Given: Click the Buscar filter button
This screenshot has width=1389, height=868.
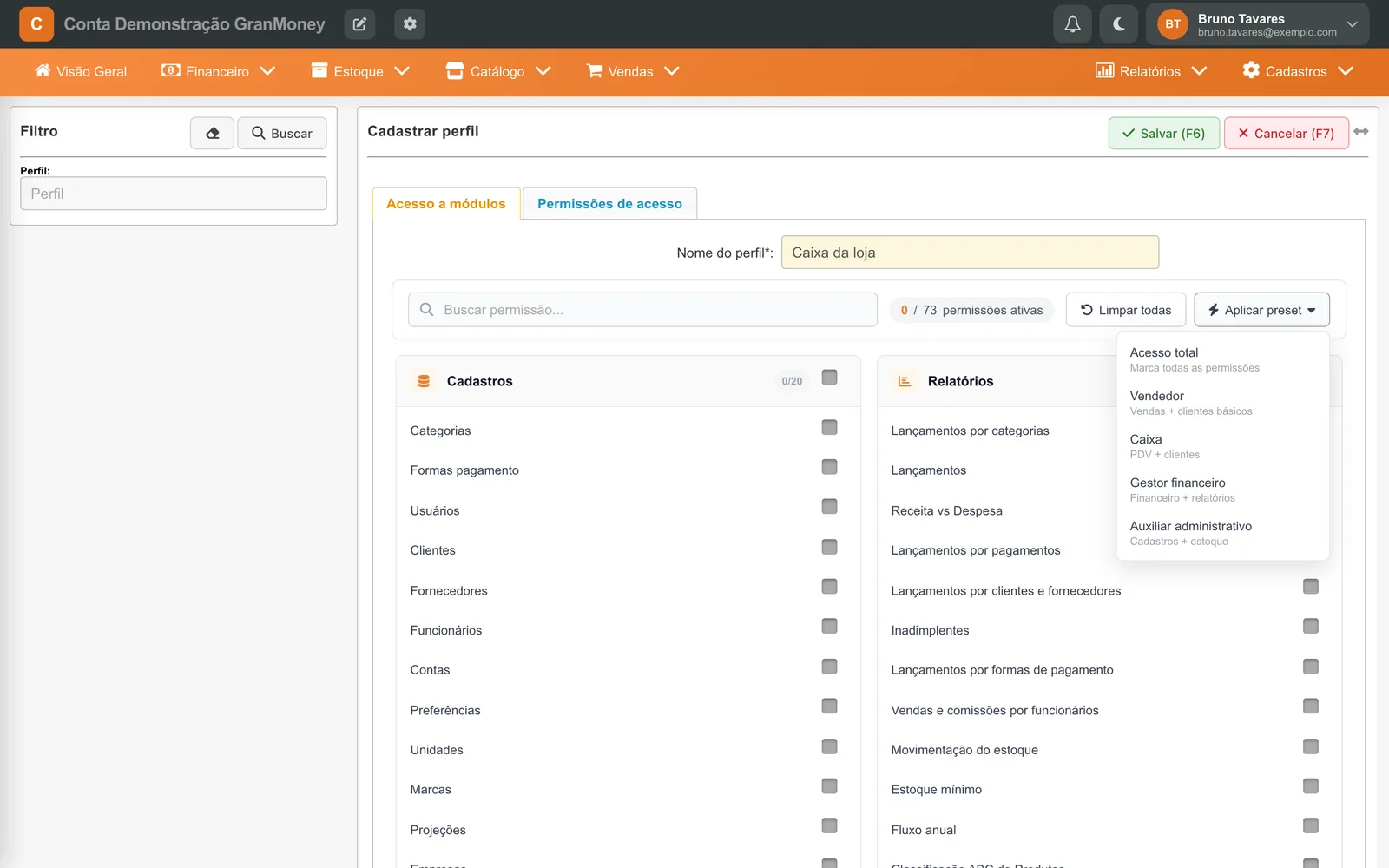Looking at the screenshot, I should point(282,133).
